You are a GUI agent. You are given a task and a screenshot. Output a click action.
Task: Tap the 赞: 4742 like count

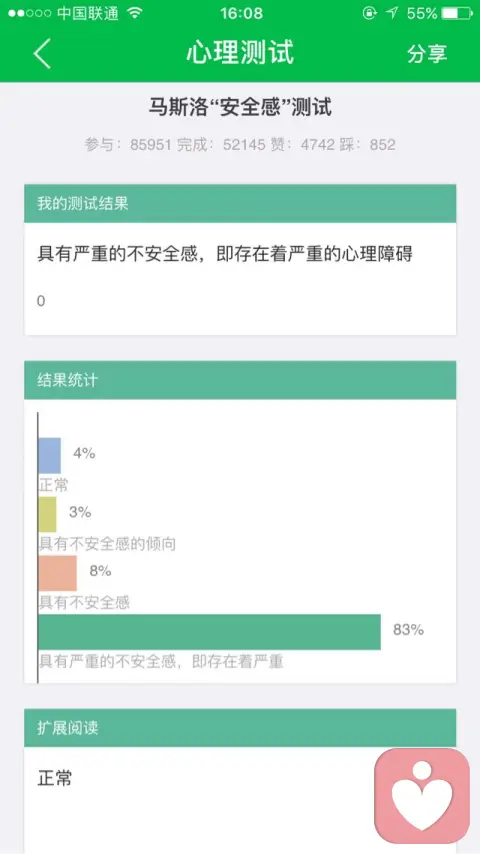[302, 145]
